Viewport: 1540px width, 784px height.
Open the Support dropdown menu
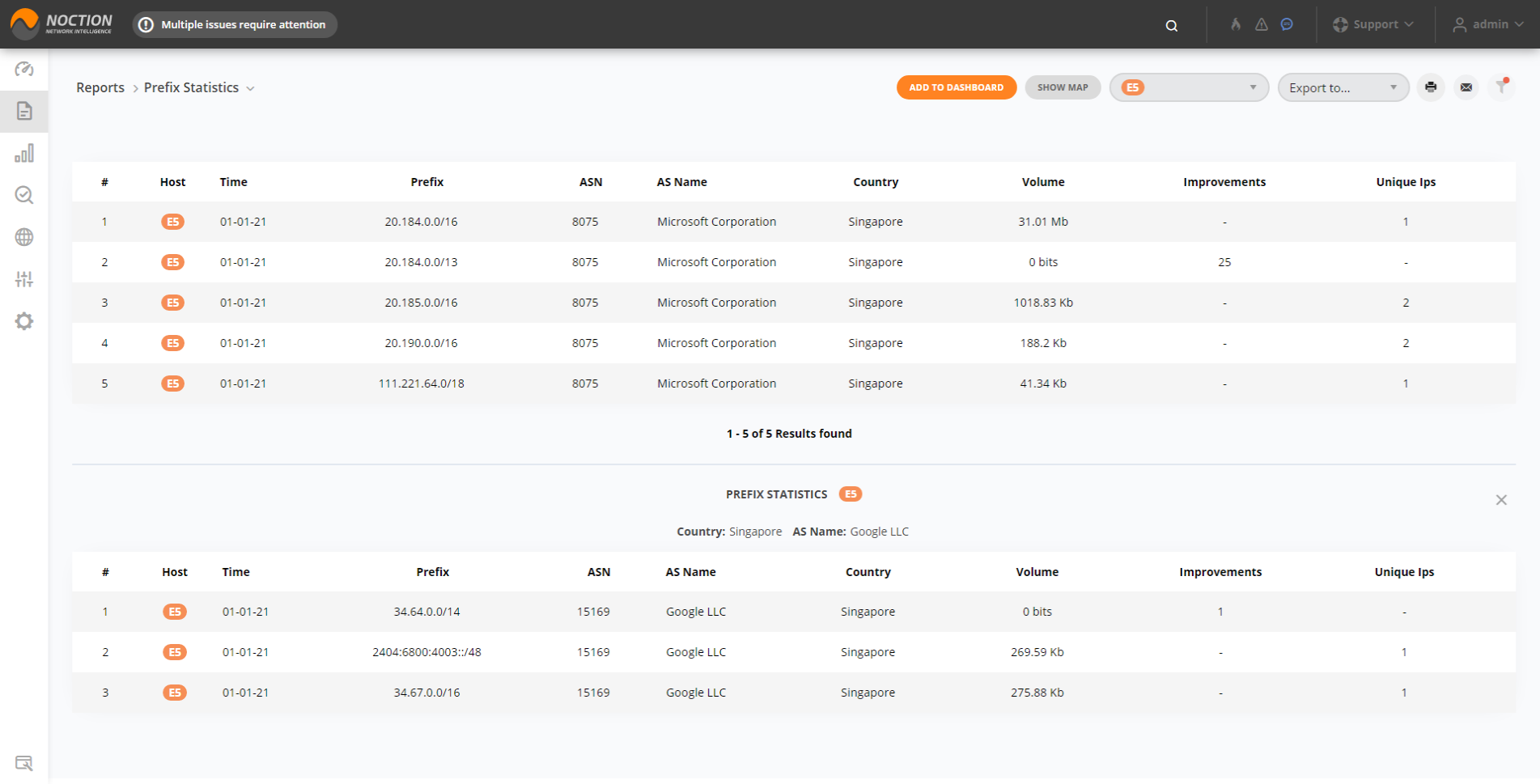tap(1373, 24)
